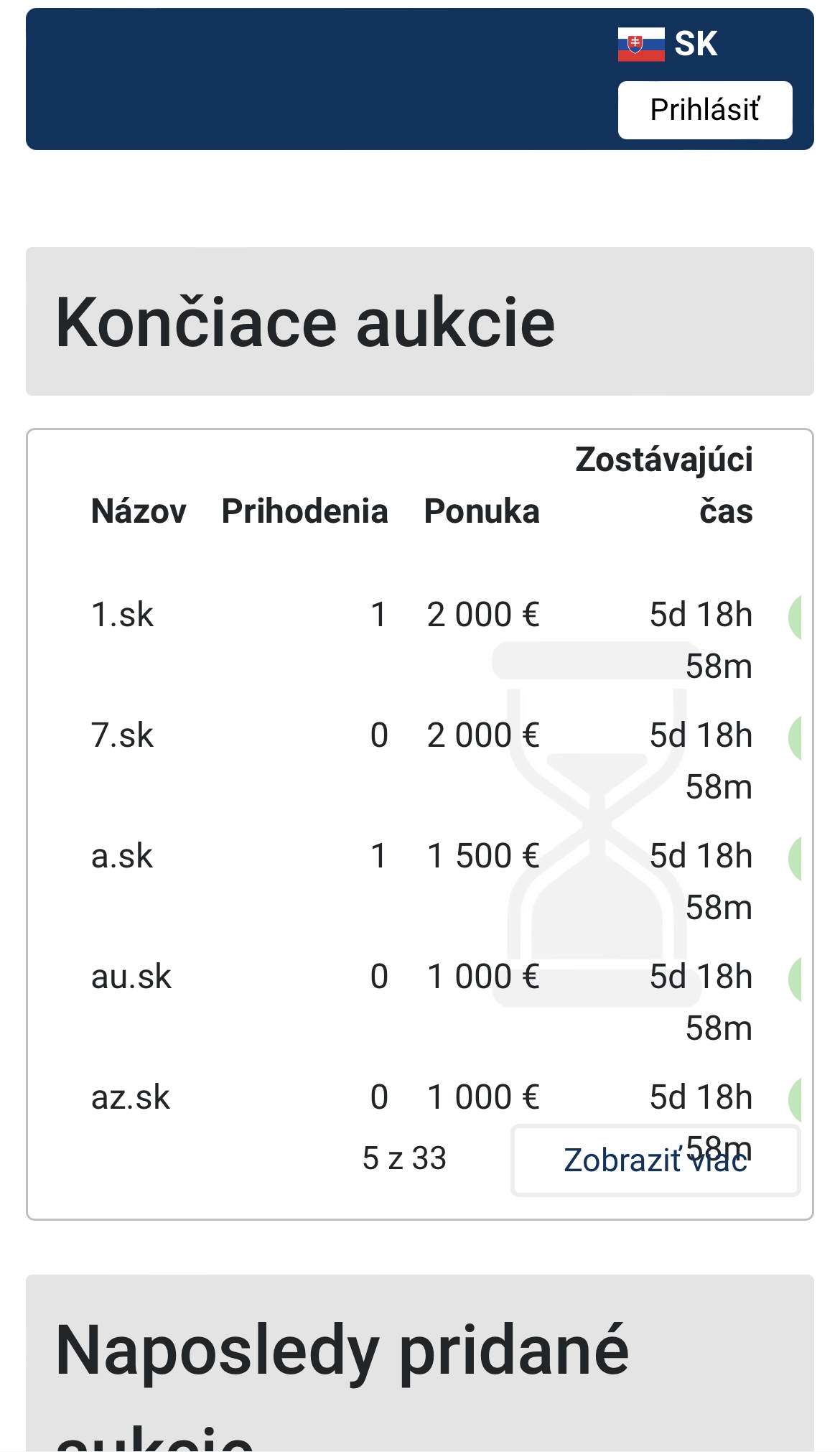The image size is (840, 1452).
Task: Select the green circle icon for az.sk
Action: tap(795, 1099)
